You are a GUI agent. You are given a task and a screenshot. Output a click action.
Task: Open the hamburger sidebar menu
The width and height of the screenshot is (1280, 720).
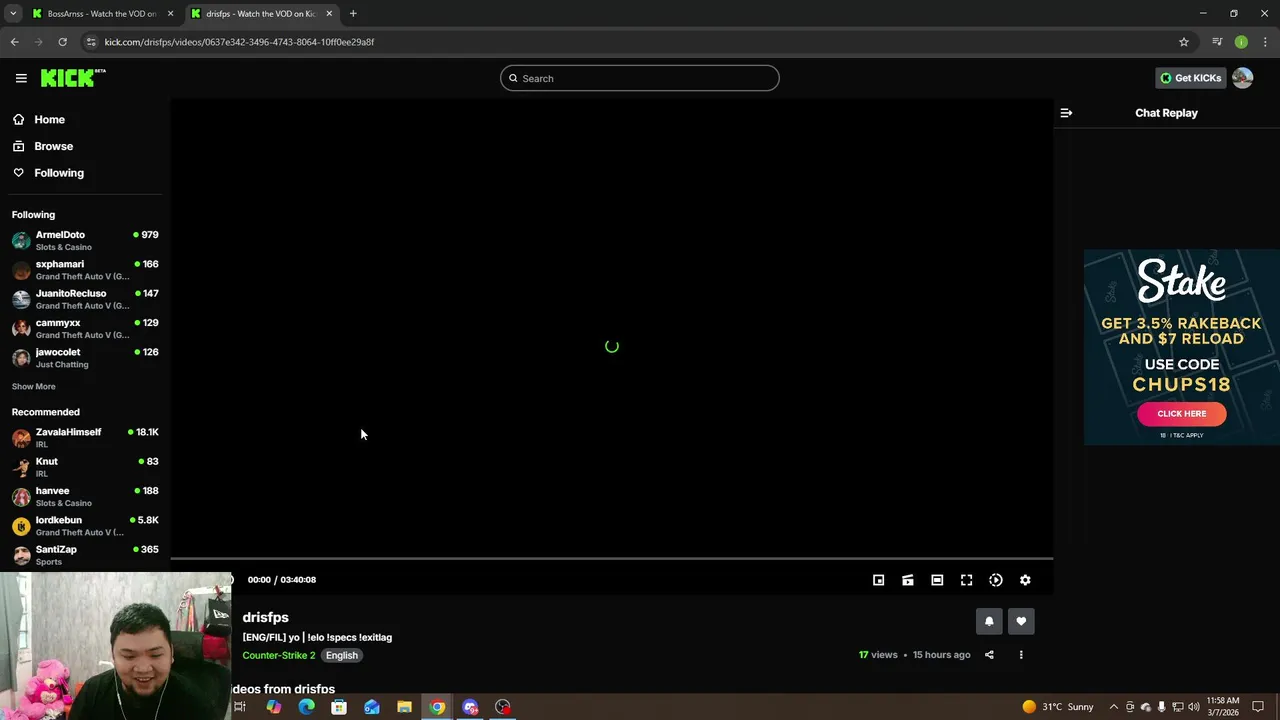click(21, 78)
